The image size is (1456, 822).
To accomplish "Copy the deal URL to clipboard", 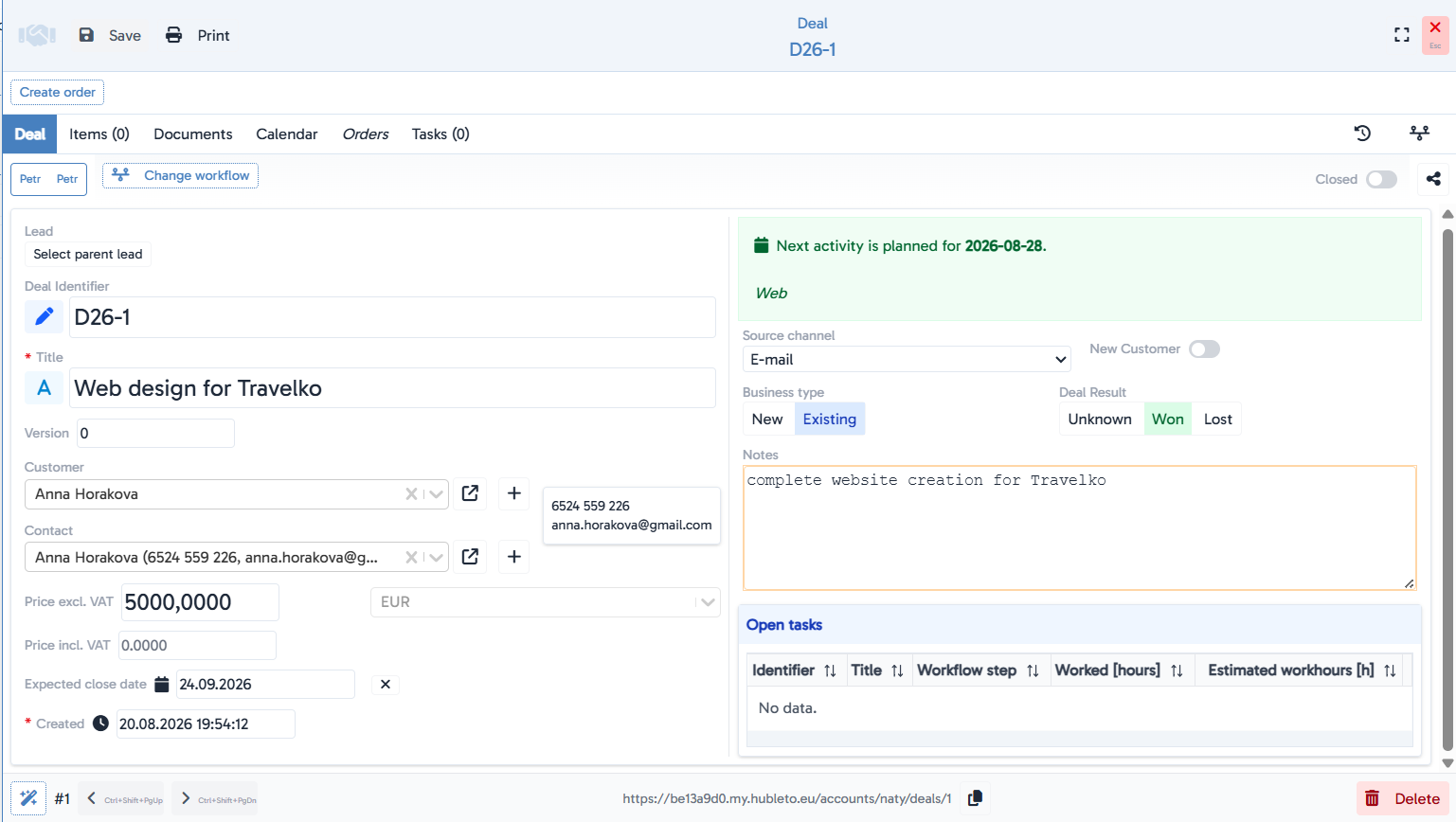I will coord(975,798).
